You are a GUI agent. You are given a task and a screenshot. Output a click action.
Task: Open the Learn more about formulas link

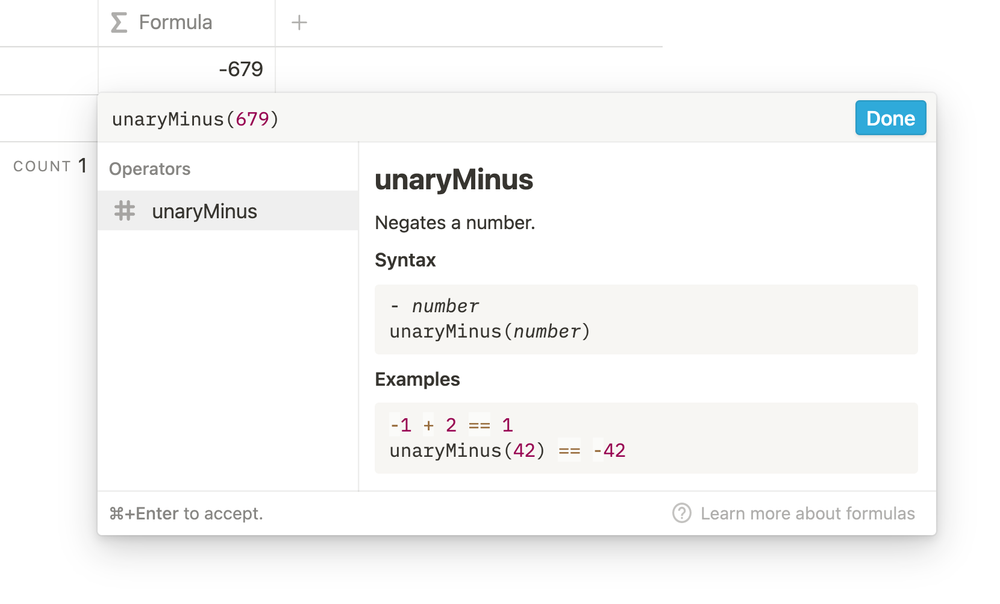point(807,513)
